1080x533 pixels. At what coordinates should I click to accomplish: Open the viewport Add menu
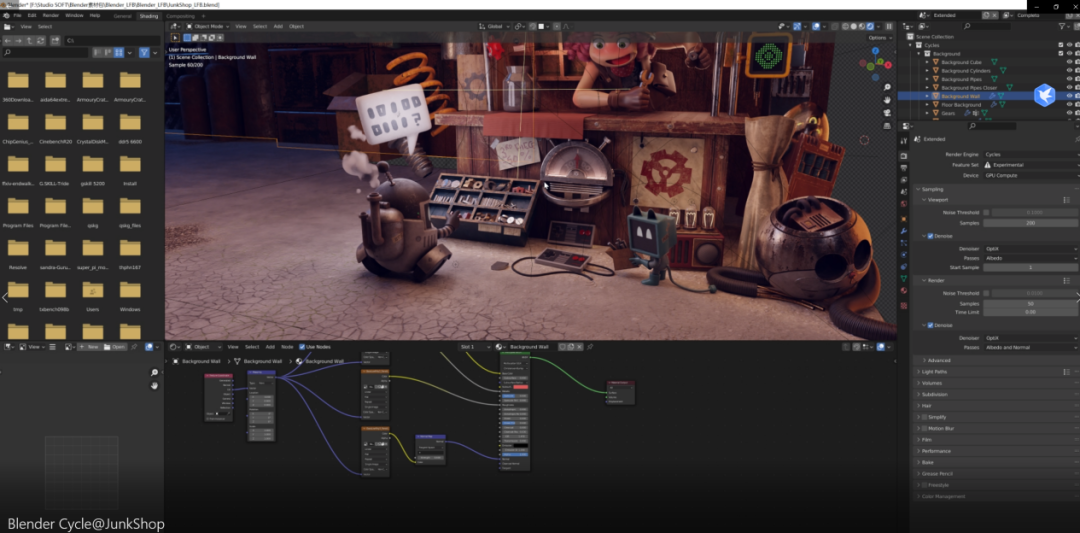coord(278,26)
